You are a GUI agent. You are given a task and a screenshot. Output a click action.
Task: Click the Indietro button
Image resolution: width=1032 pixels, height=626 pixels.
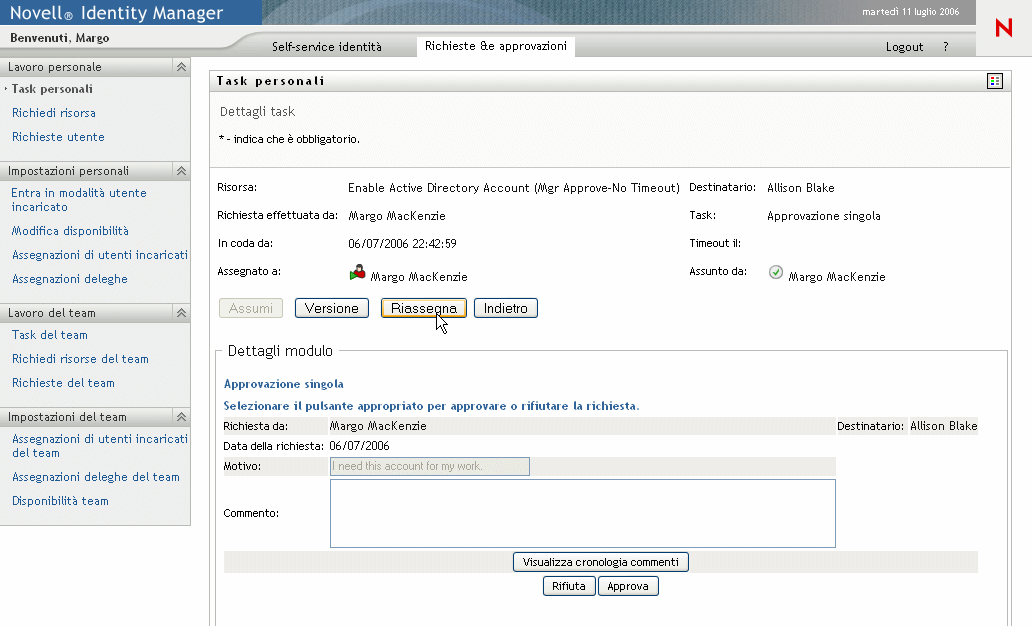pos(505,308)
